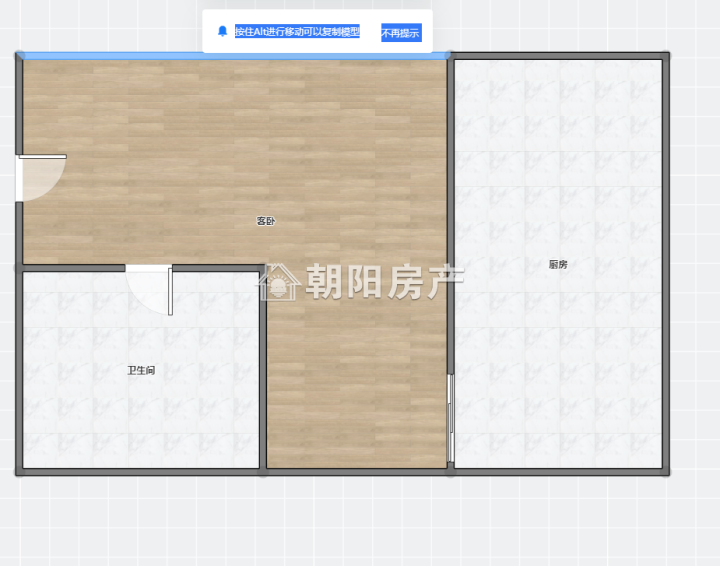
Task: Click the top-right wall corner node
Action: click(666, 56)
